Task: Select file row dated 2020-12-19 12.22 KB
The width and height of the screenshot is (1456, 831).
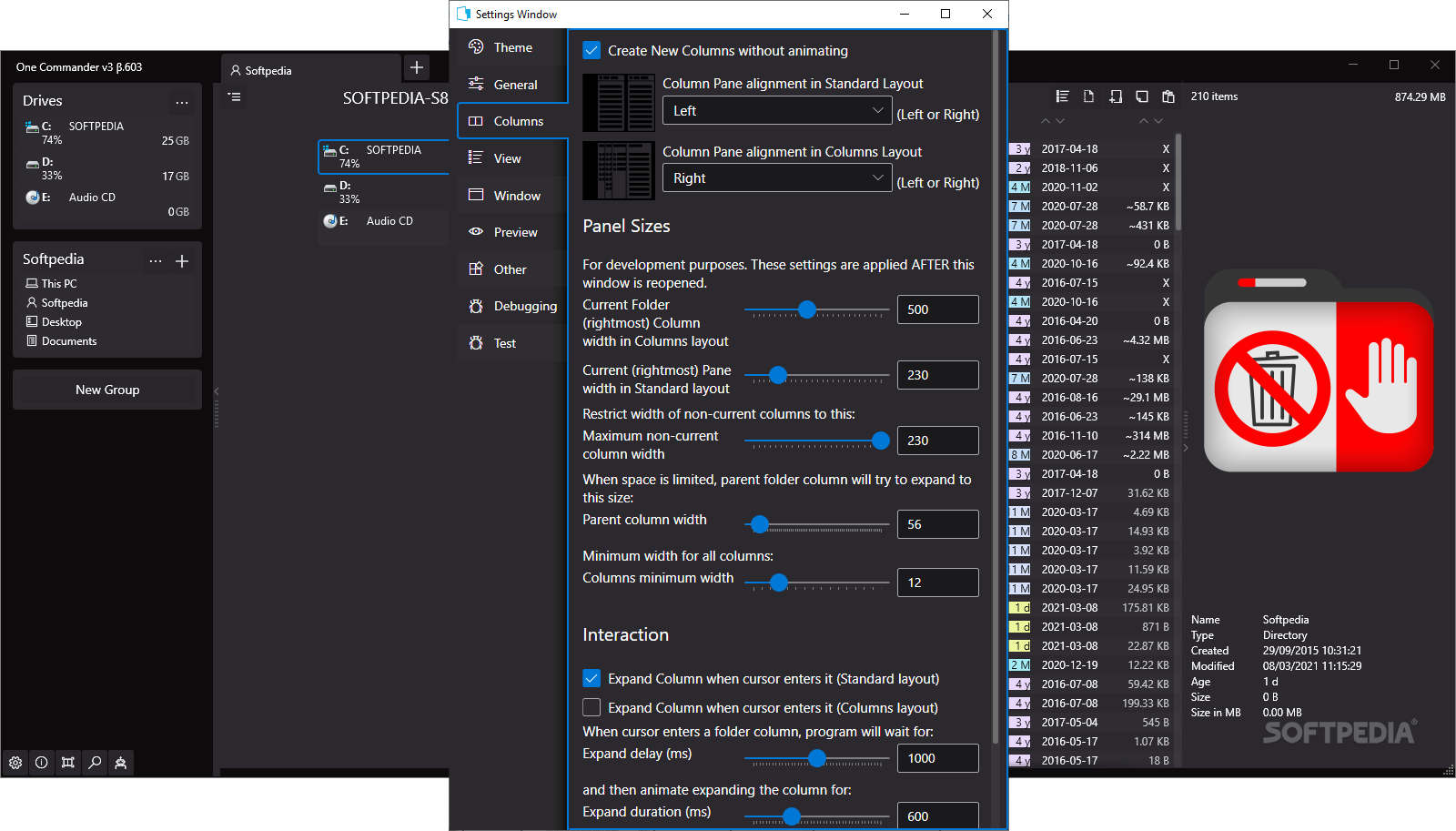Action: pos(1090,665)
